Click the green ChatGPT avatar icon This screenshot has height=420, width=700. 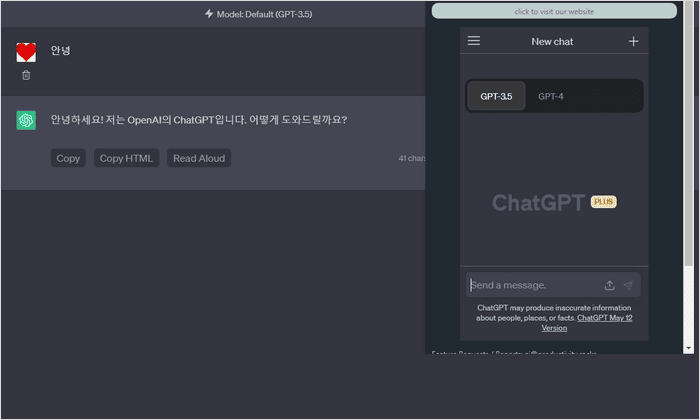coord(26,120)
